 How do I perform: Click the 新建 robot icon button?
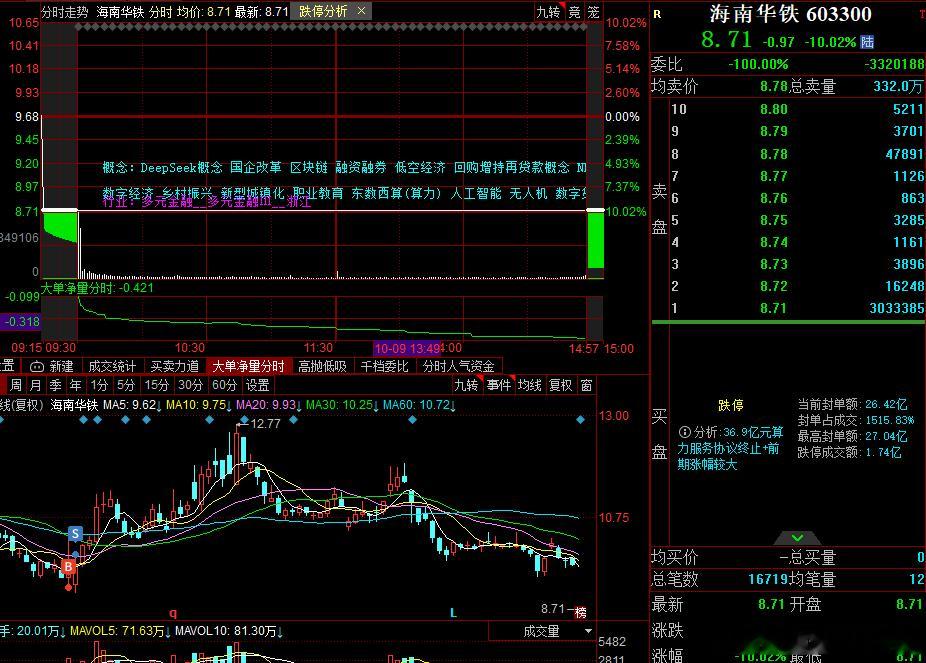point(52,366)
